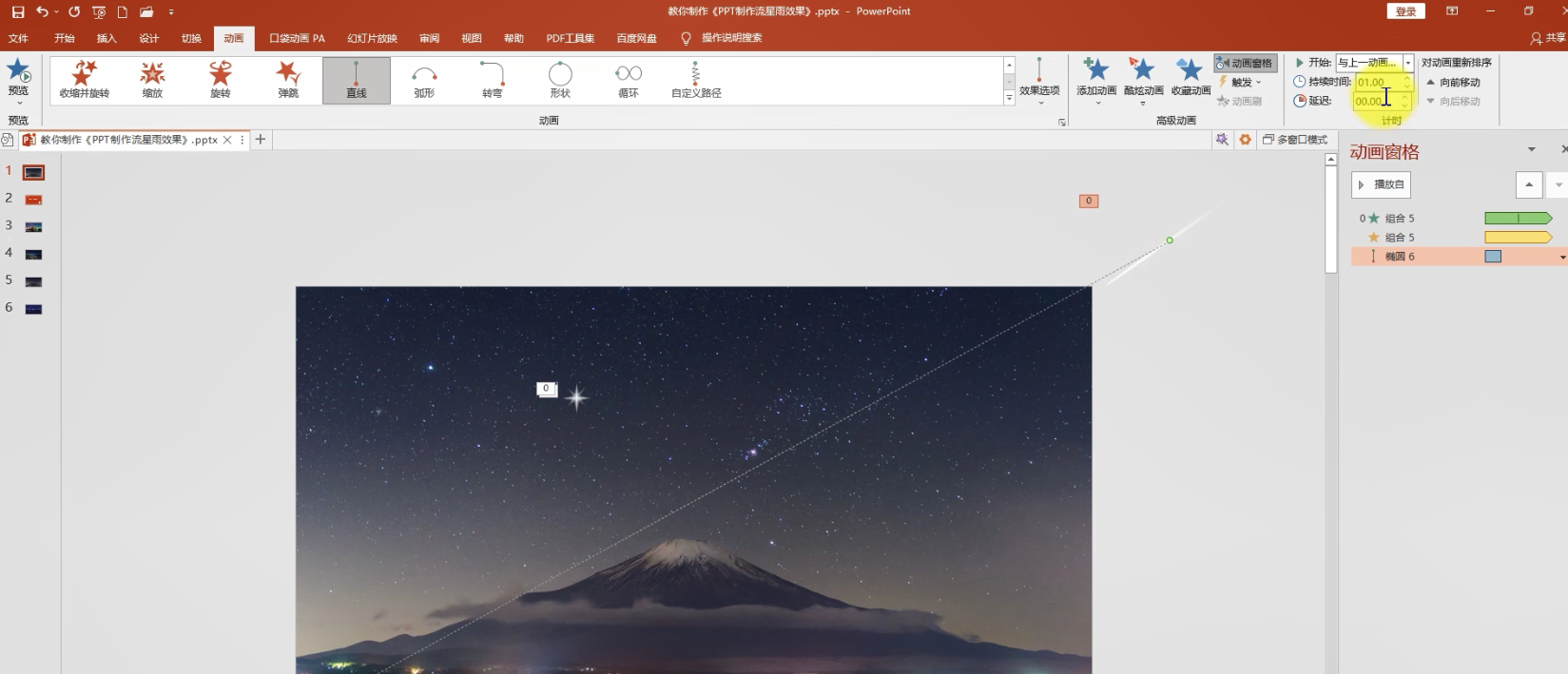Close the 教你制作 pptx document tab

[227, 140]
